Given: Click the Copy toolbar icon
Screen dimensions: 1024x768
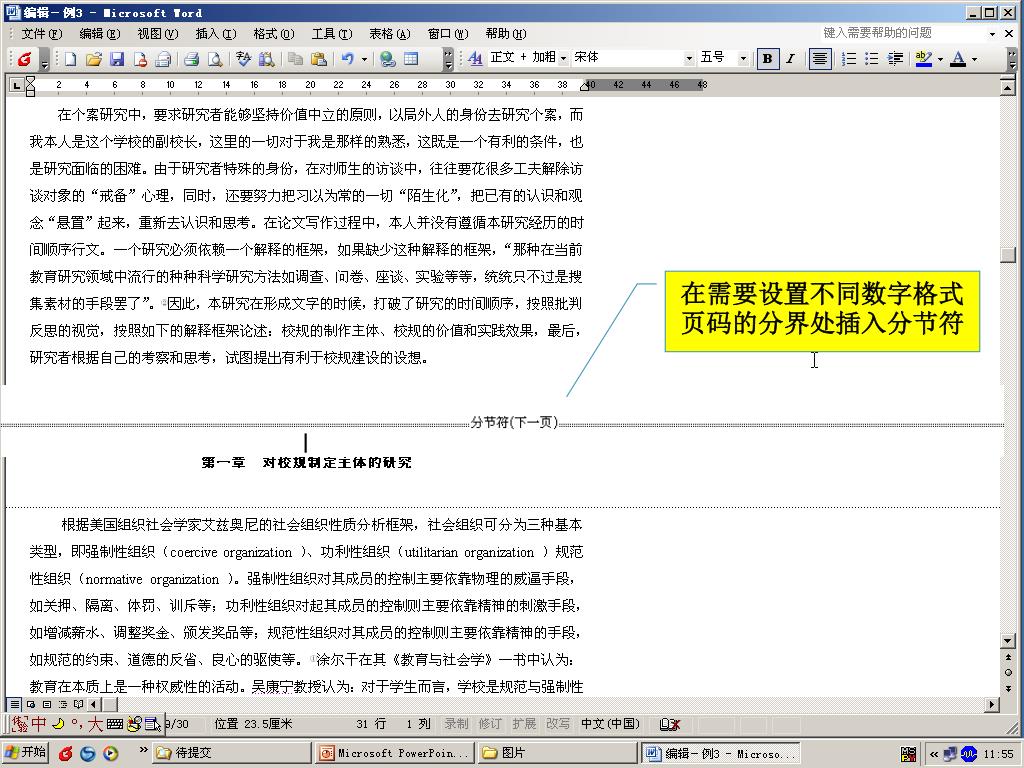Looking at the screenshot, I should click(295, 59).
